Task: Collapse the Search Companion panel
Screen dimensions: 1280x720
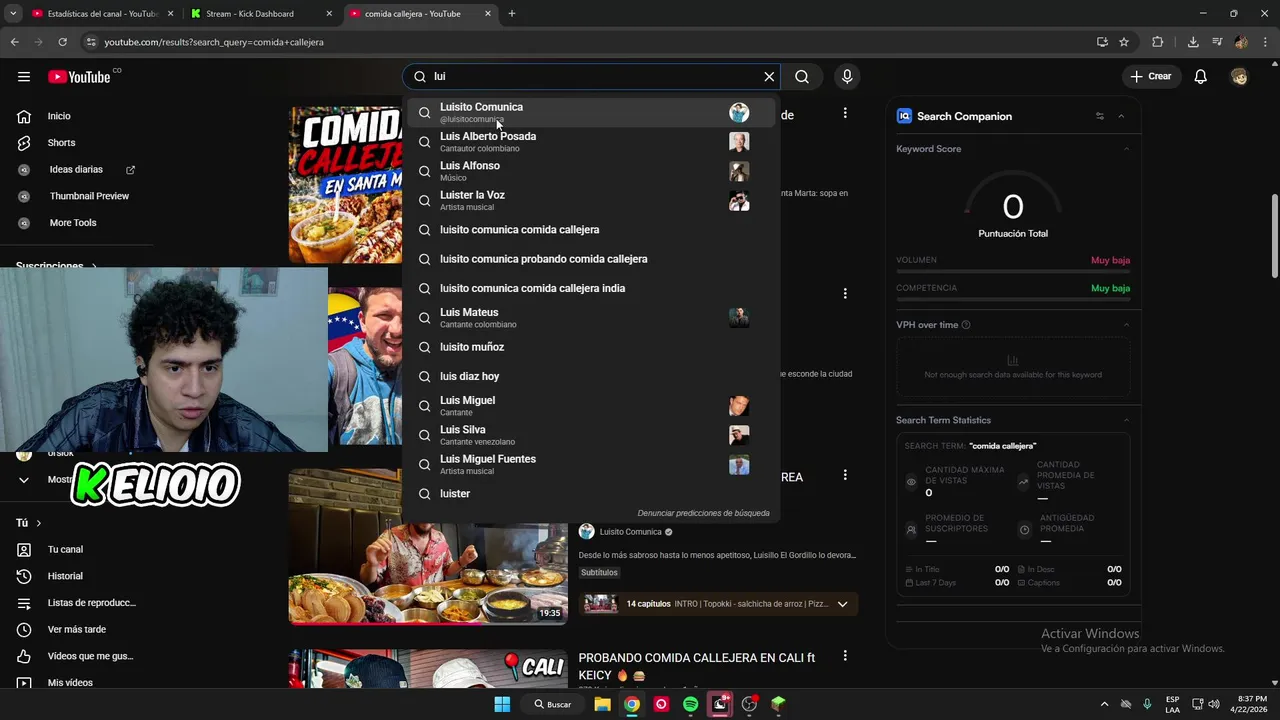Action: (x=1121, y=116)
